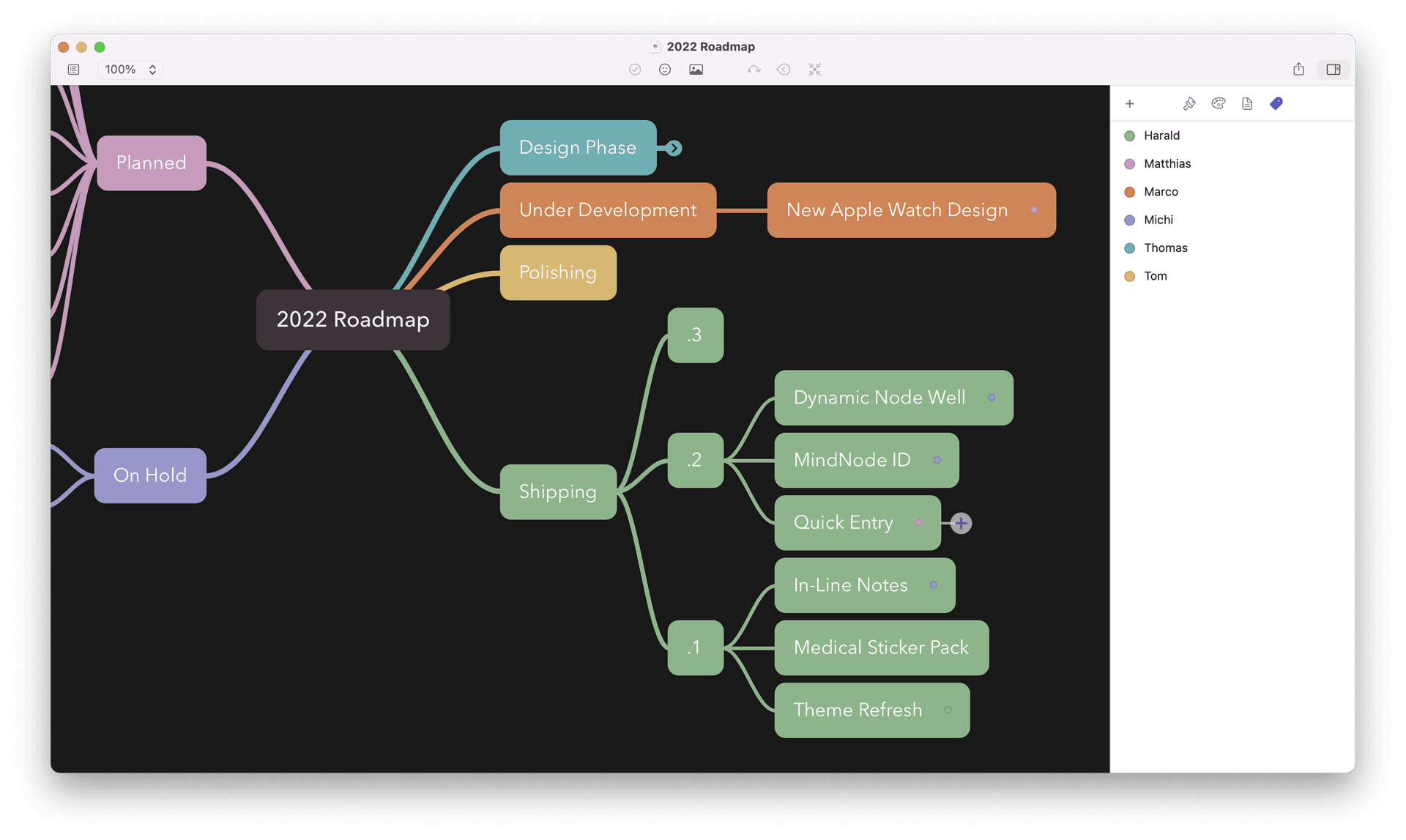The width and height of the screenshot is (1406, 840).
Task: Expand the collapsed Design Phase branch
Action: click(673, 147)
